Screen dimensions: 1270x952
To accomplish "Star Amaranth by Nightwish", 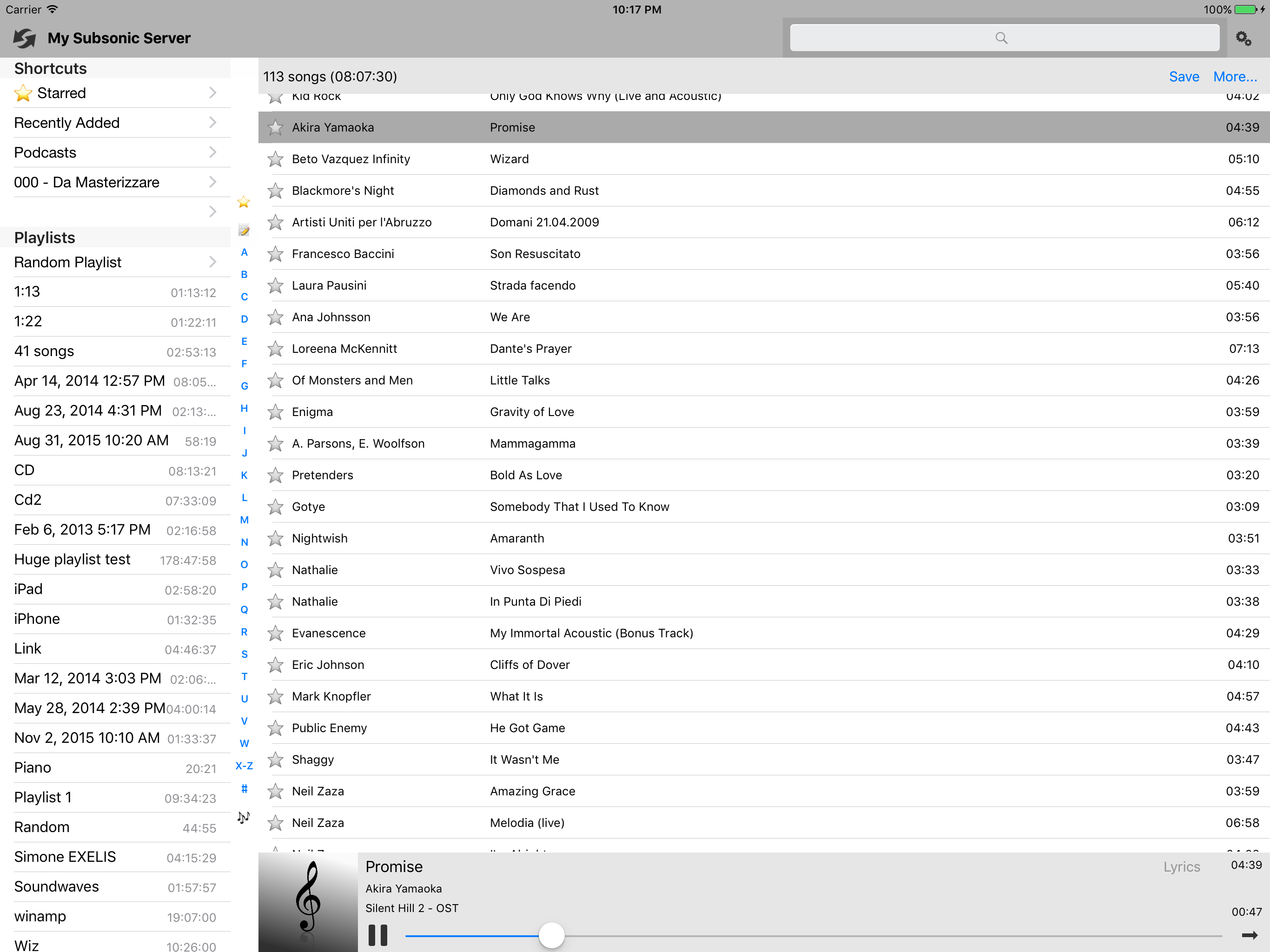I will tap(276, 538).
